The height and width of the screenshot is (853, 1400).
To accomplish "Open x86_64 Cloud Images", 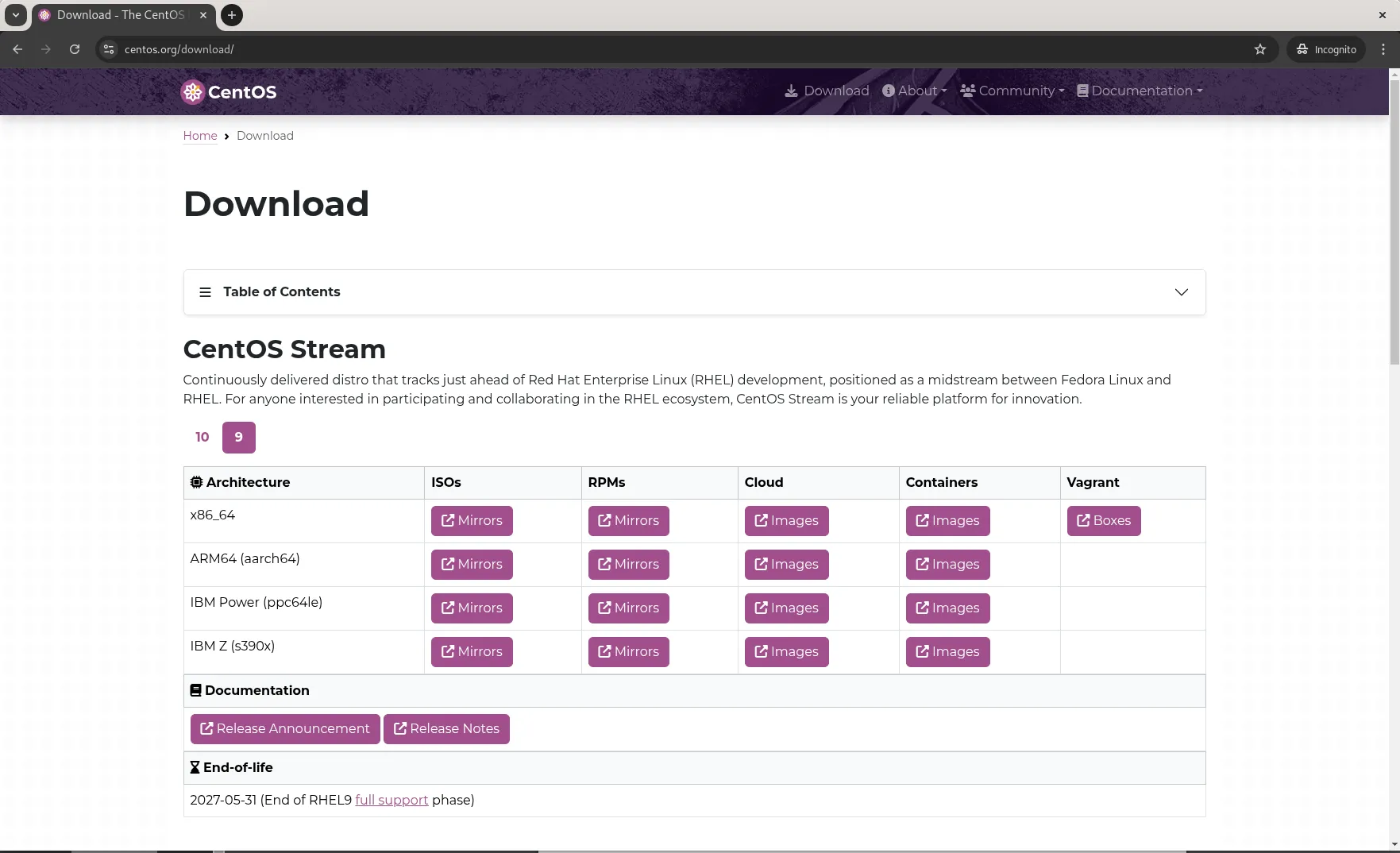I will [787, 521].
